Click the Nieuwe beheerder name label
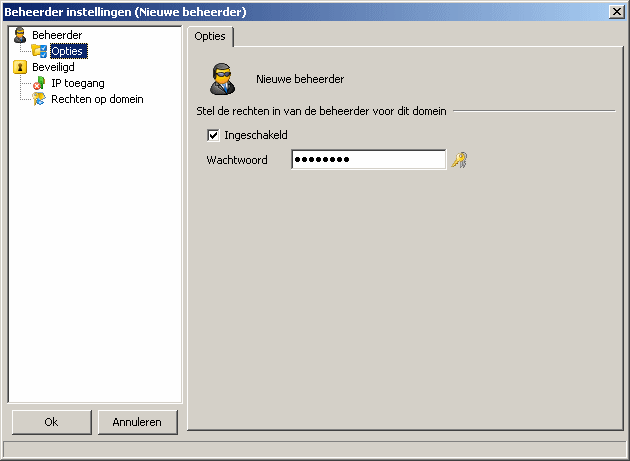The image size is (630, 461). tap(300, 79)
